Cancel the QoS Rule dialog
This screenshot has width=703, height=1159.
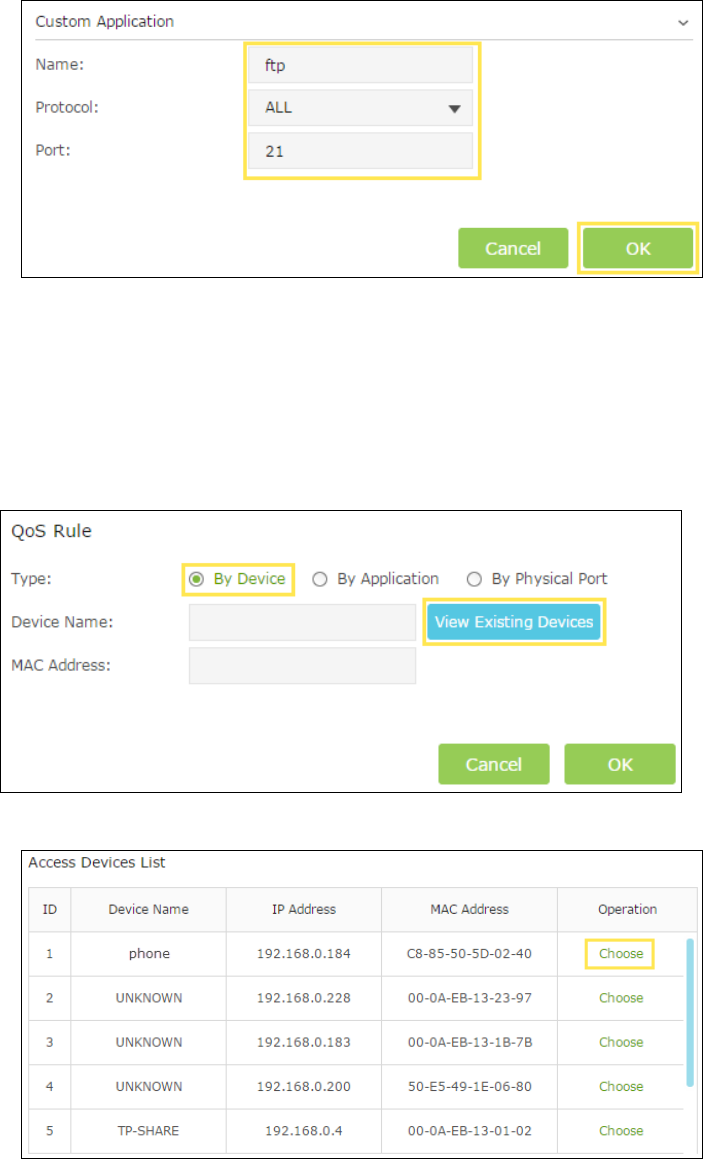tap(494, 764)
